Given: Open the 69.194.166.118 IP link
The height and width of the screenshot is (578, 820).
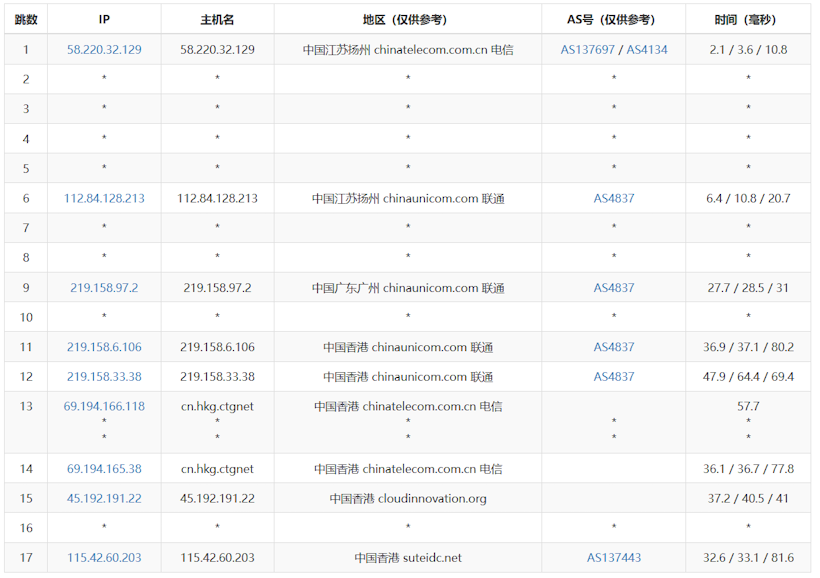Looking at the screenshot, I should tap(104, 406).
